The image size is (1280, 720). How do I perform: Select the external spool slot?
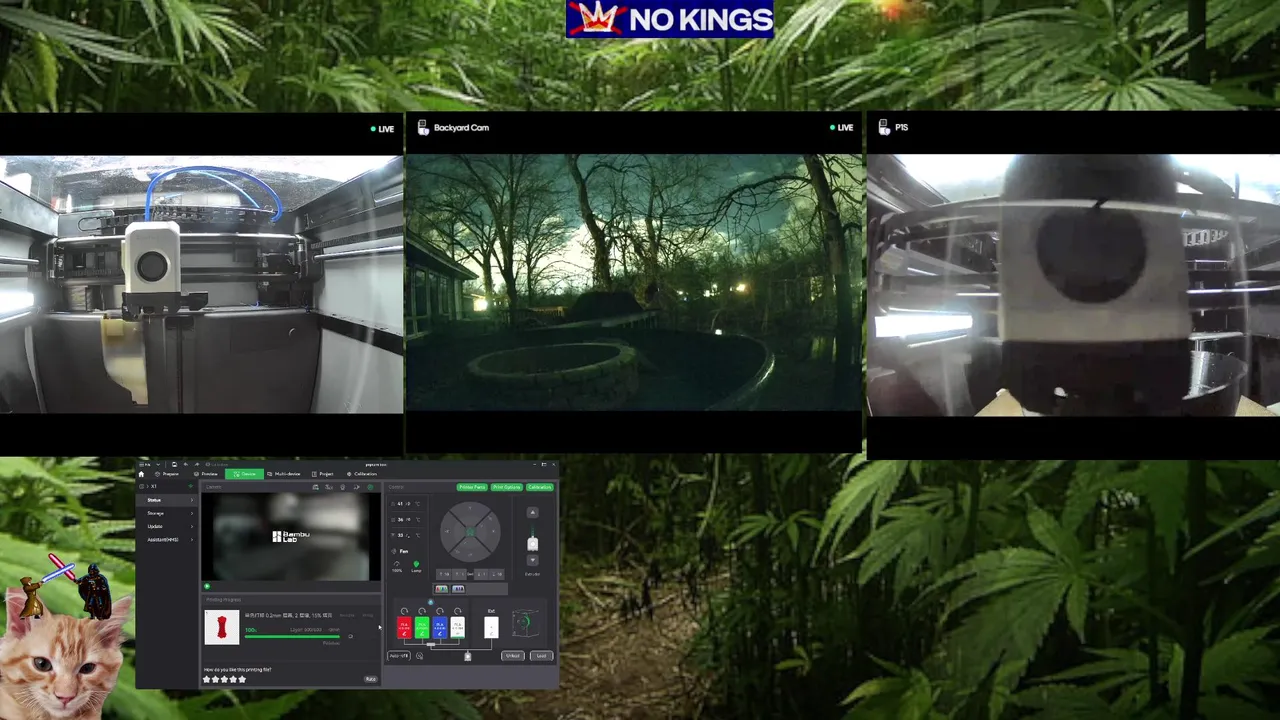491,627
